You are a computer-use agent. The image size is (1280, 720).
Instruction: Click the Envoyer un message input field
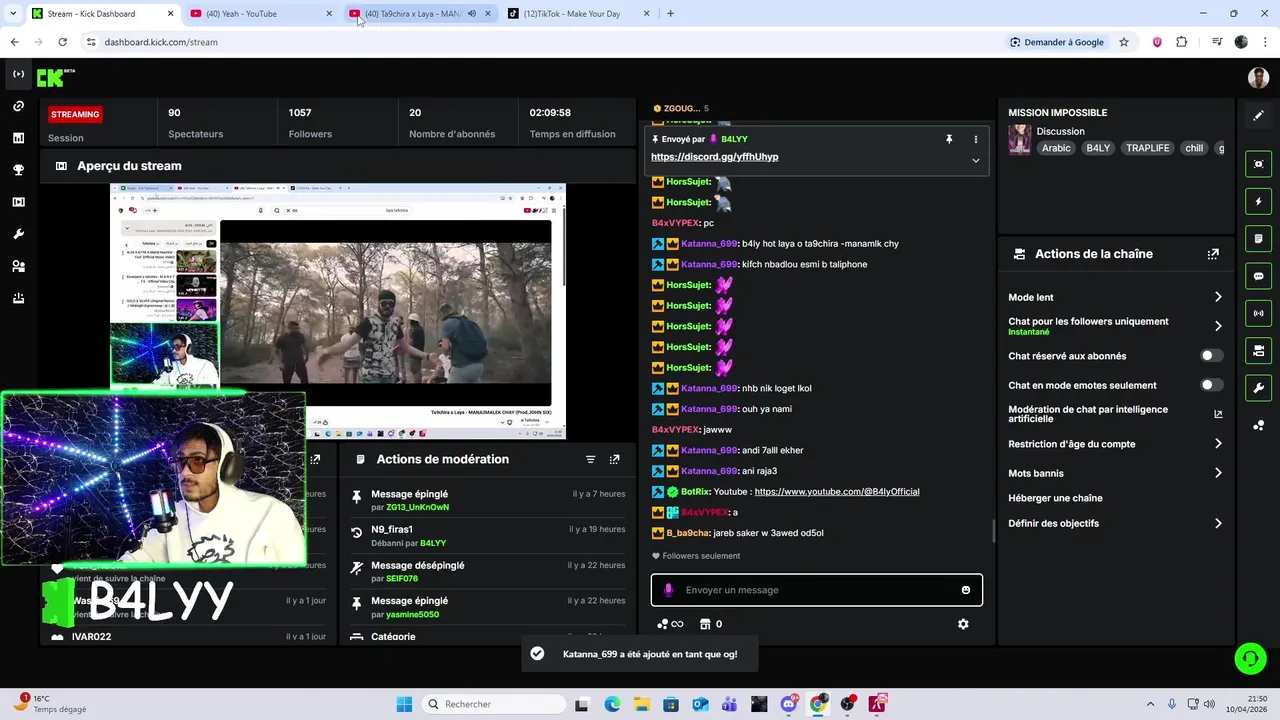click(817, 590)
